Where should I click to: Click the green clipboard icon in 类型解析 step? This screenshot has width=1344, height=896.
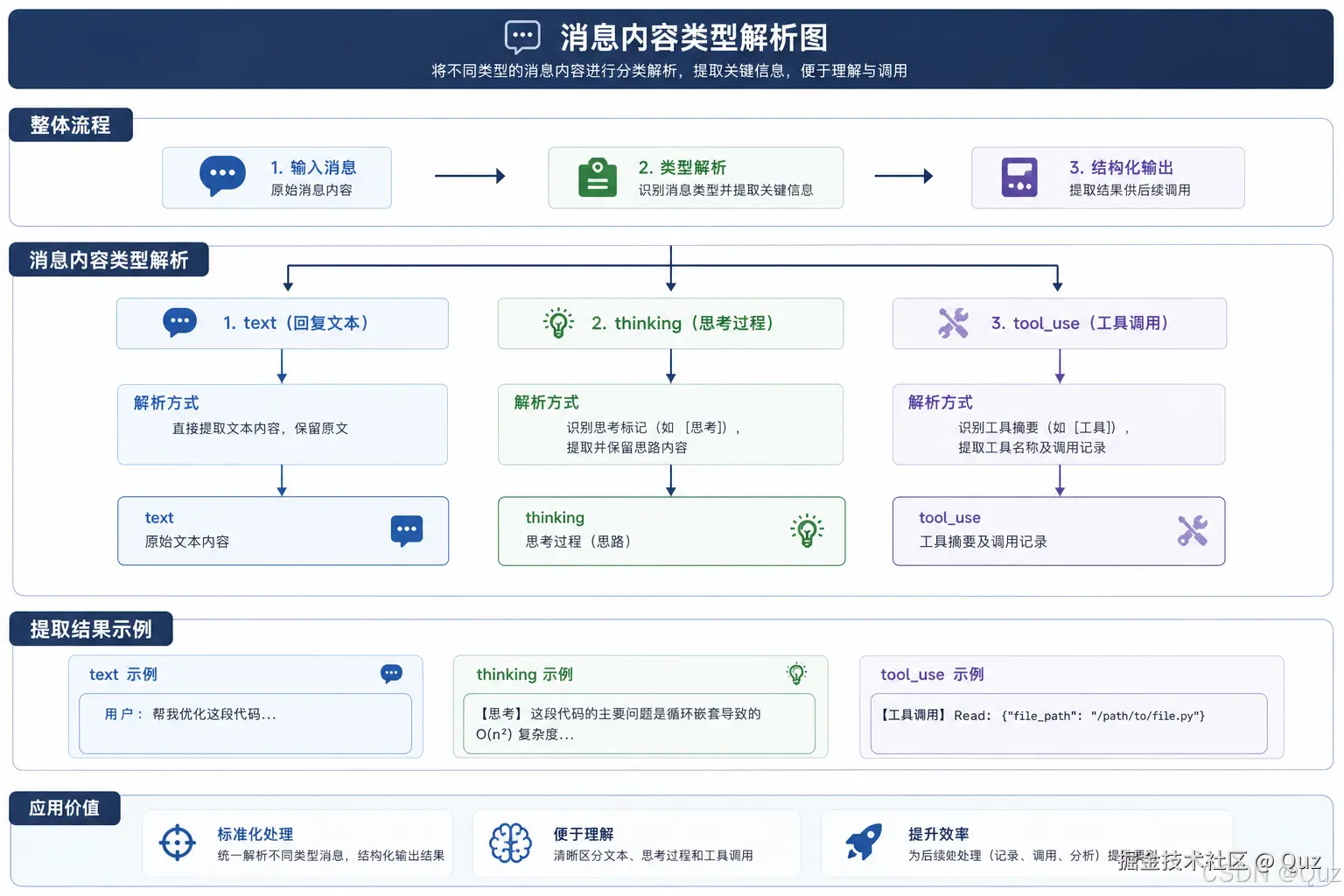pyautogui.click(x=598, y=178)
